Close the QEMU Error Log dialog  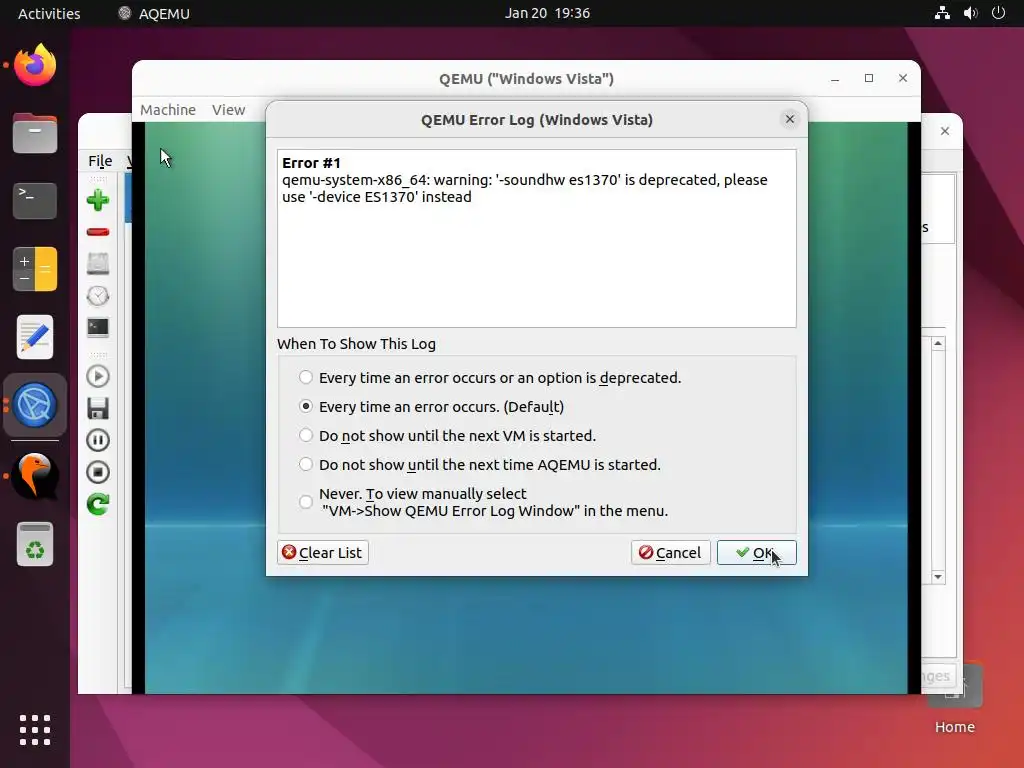pyautogui.click(x=790, y=119)
